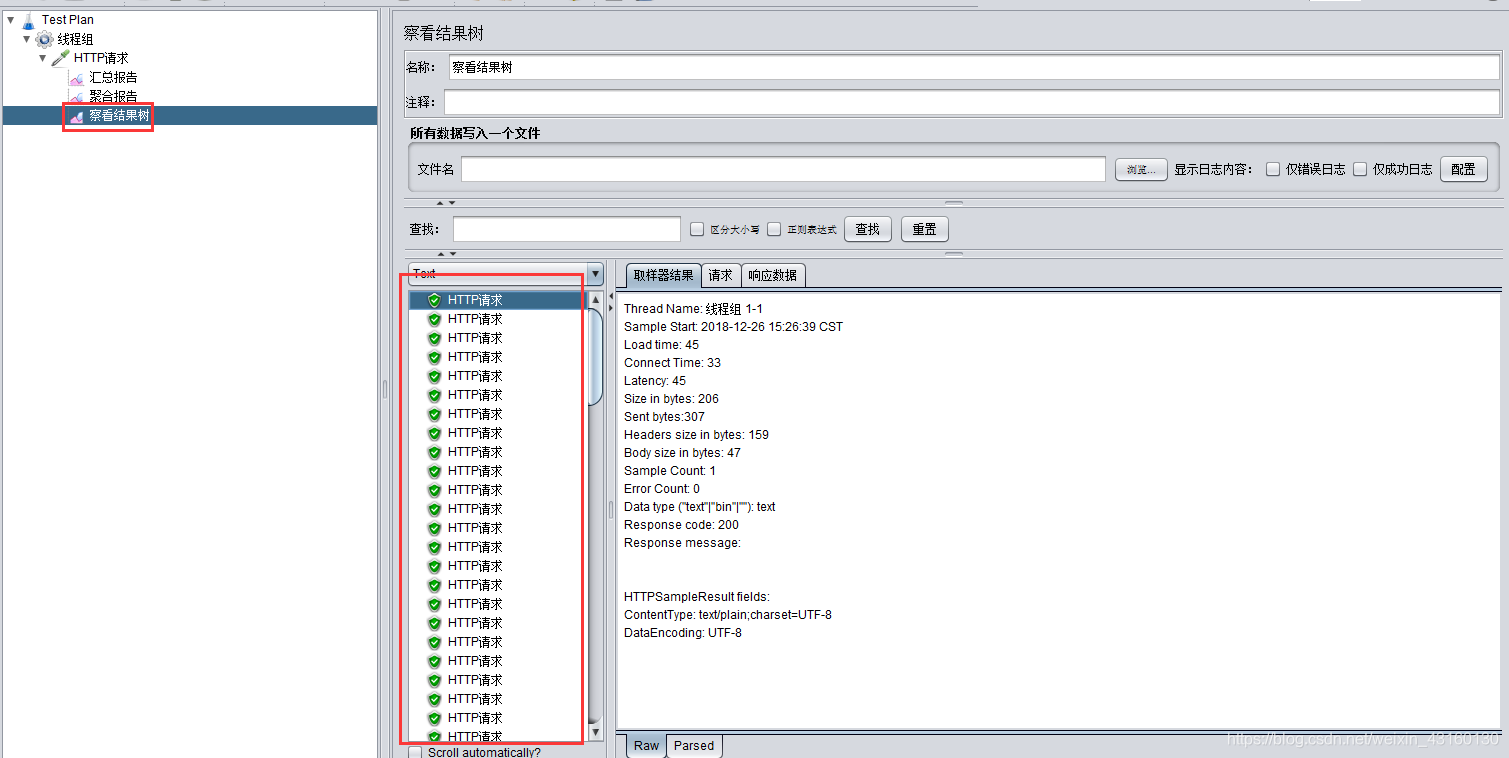1509x758 pixels.
Task: Click the 'Connect Time: 33' line
Action: [672, 363]
